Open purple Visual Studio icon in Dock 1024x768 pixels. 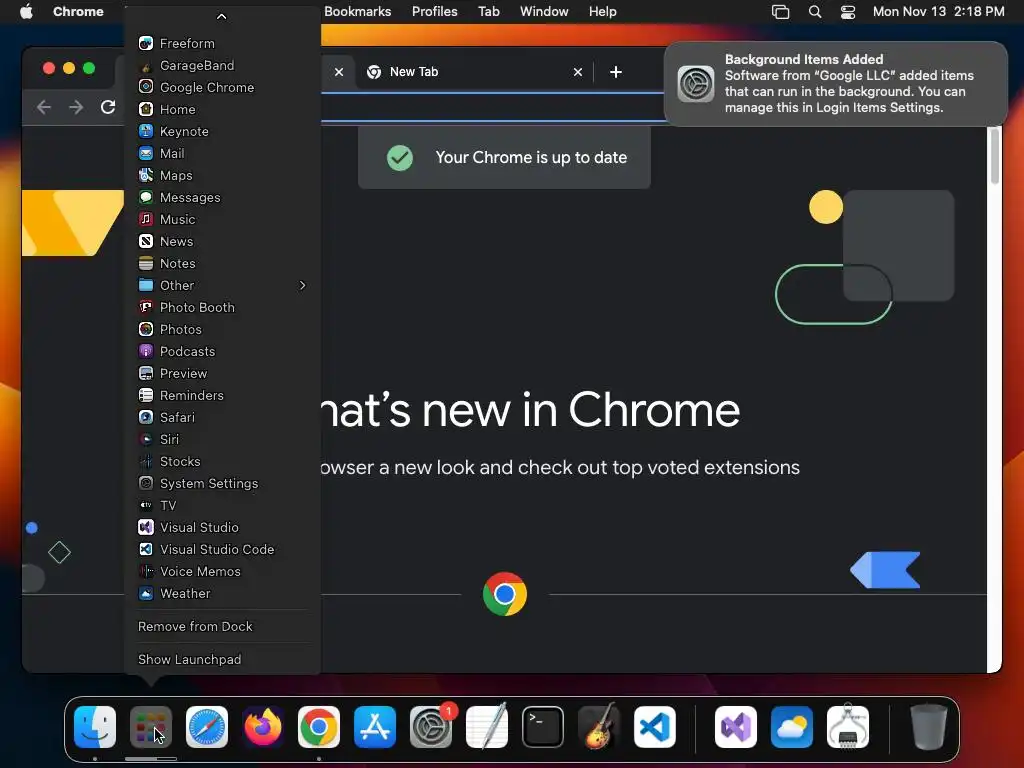coord(736,726)
